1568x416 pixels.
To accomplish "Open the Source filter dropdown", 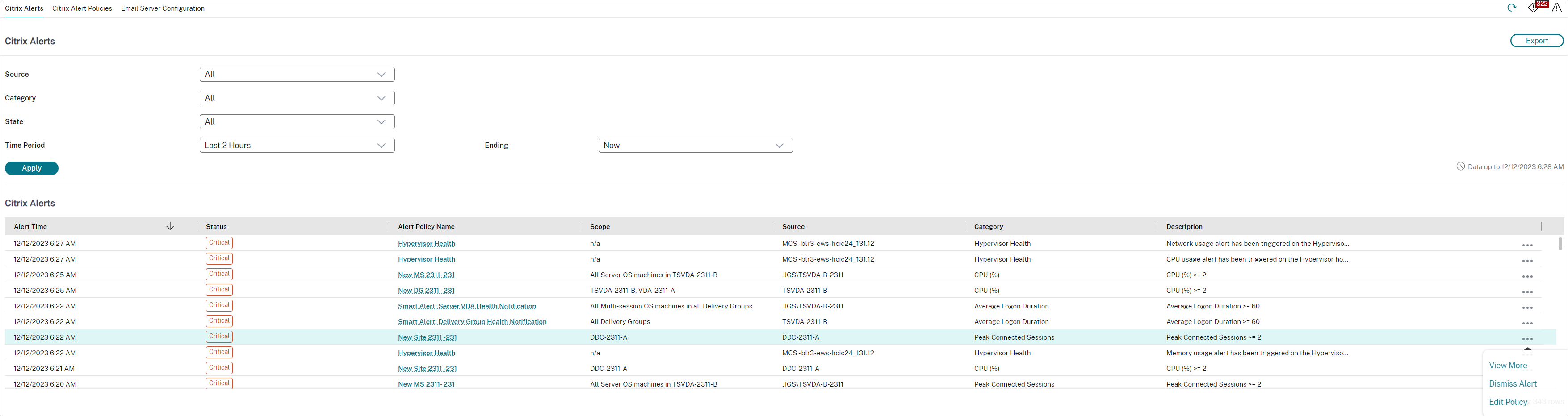I will (x=297, y=74).
